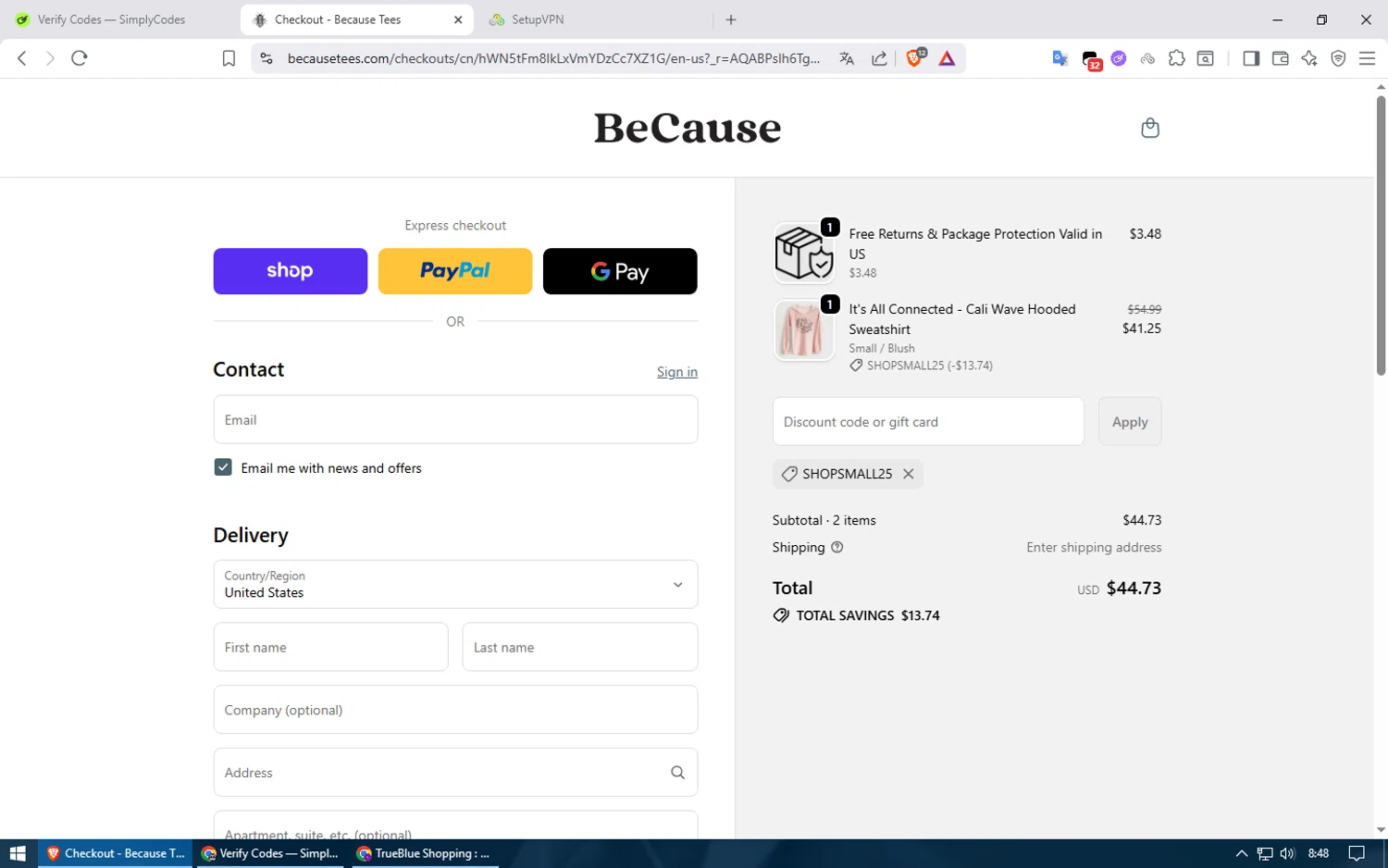
Task: Close the Checkout Because Tees tab
Action: point(458,19)
